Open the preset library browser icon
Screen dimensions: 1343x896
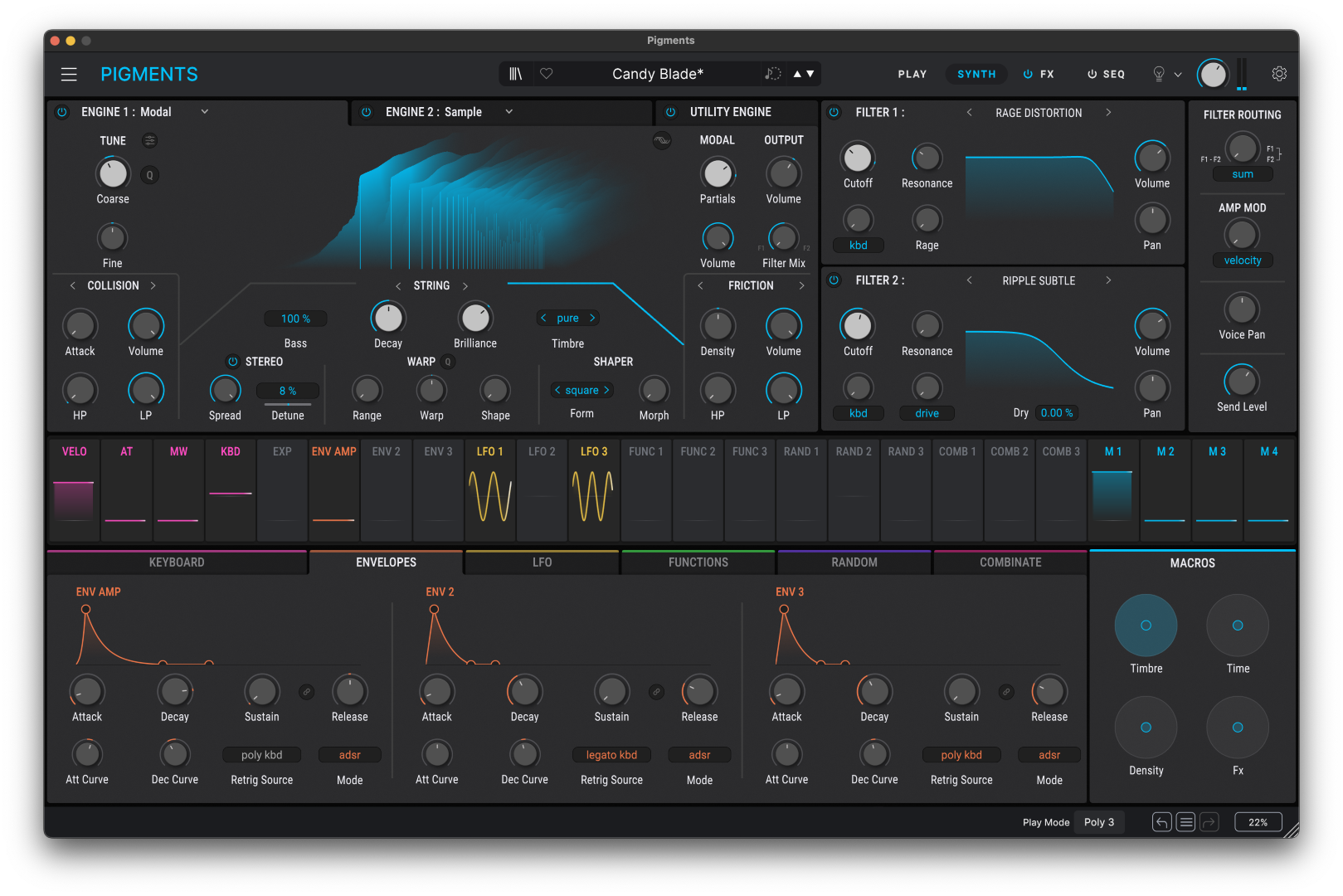coord(515,74)
